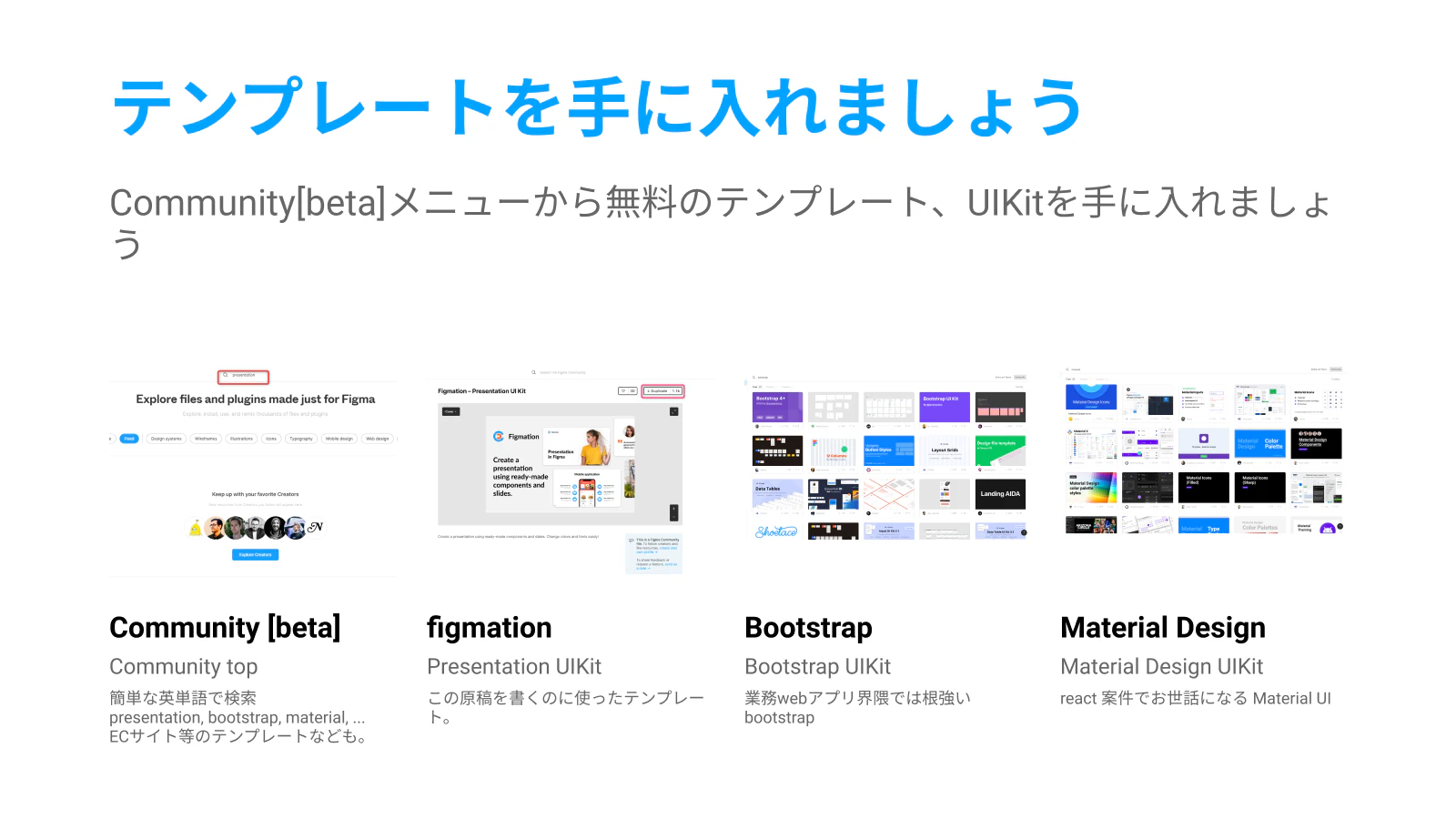Open the Bootstrap UI Kit thumbnail
1456x819 pixels.
pyautogui.click(x=945, y=408)
